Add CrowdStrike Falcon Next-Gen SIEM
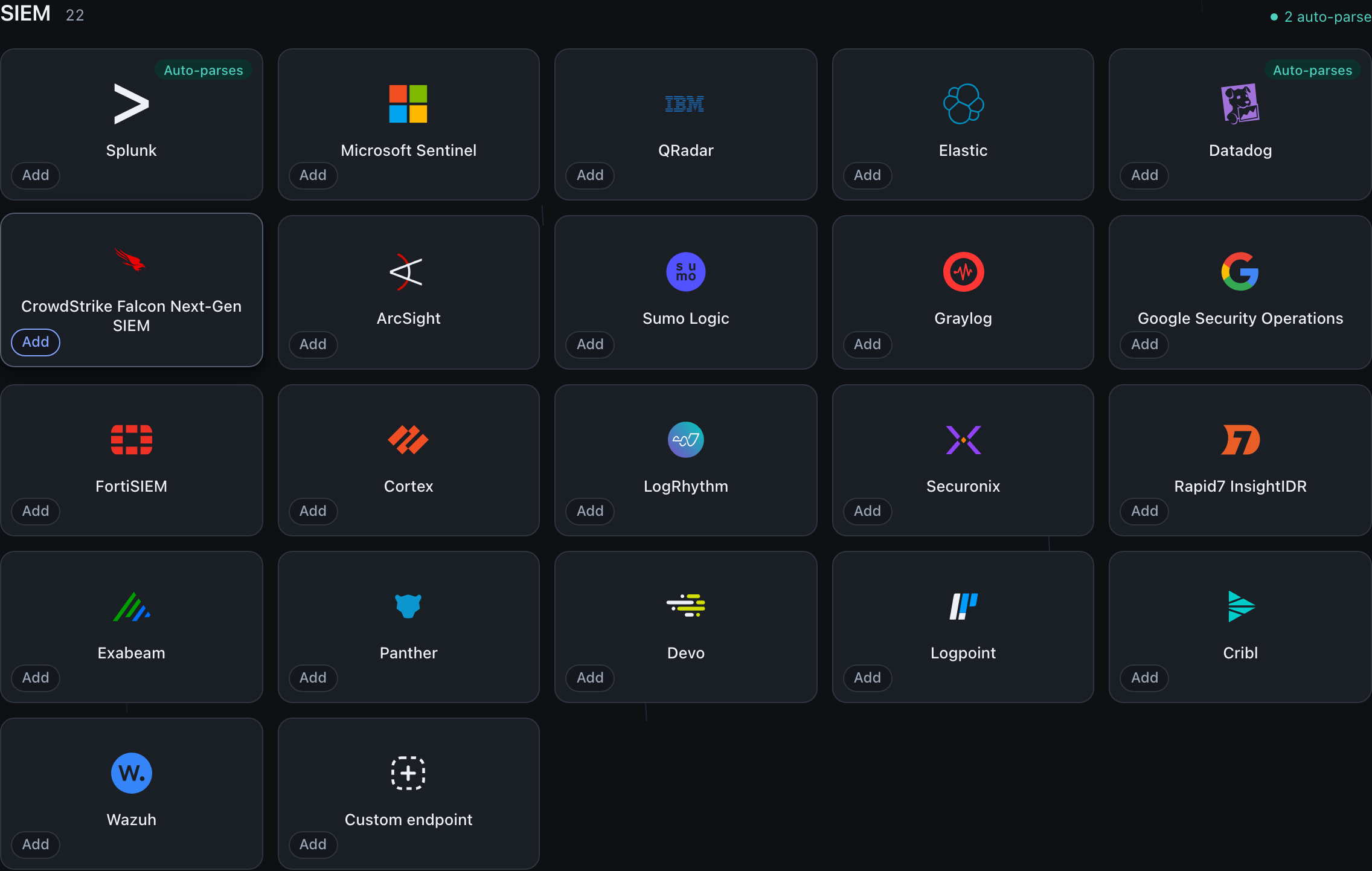The width and height of the screenshot is (1372, 871). coord(36,342)
